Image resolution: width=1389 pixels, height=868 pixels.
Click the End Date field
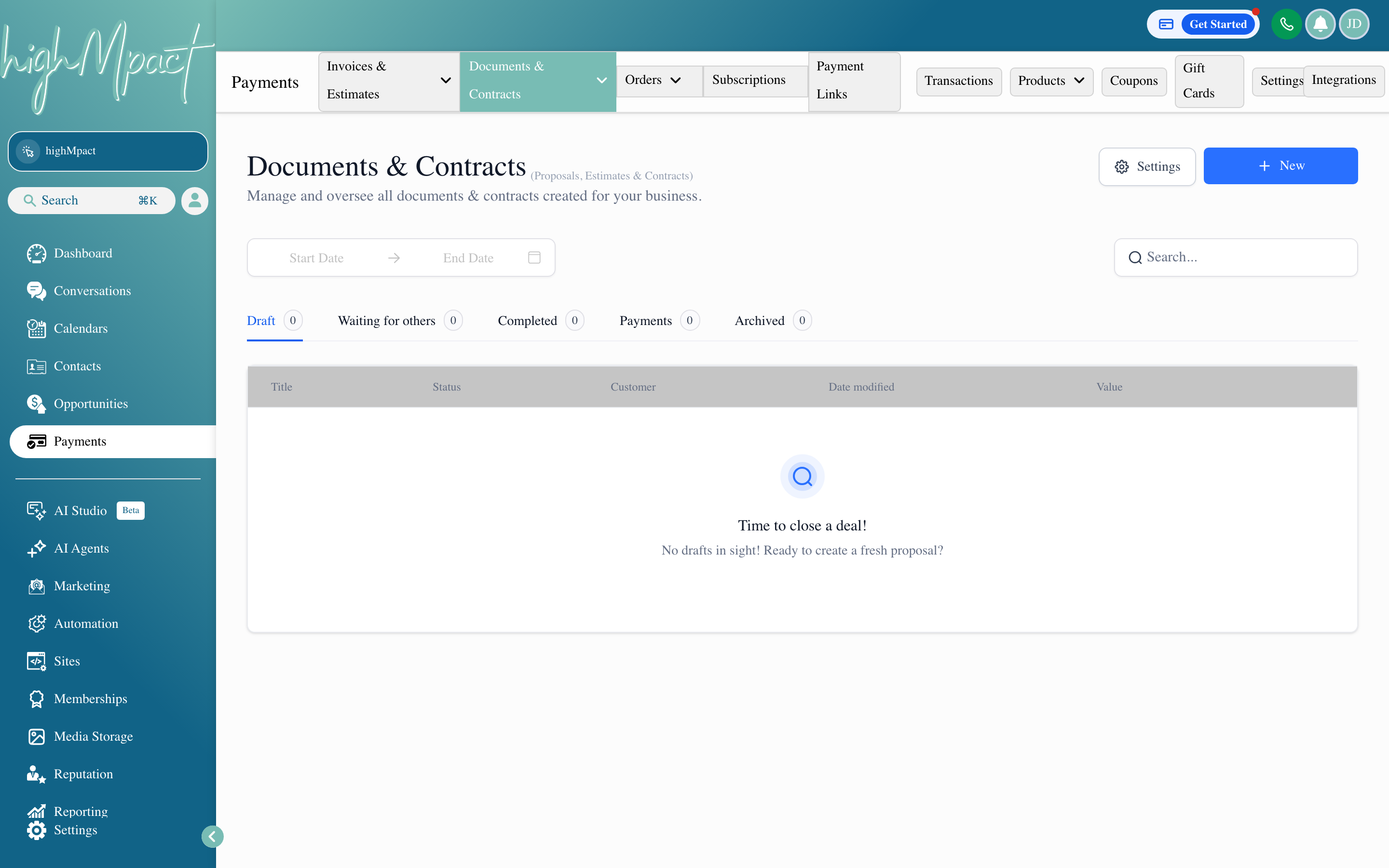468,258
